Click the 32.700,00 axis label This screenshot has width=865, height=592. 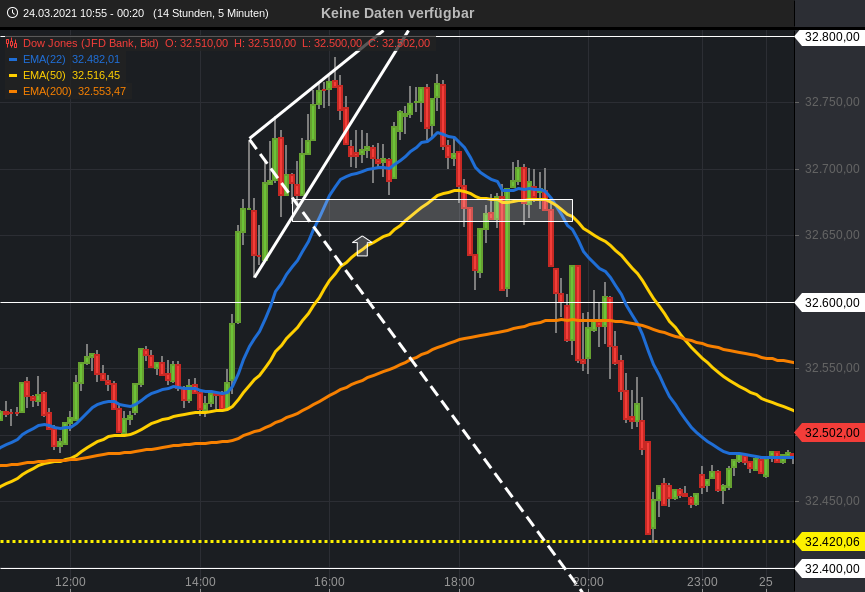832,169
